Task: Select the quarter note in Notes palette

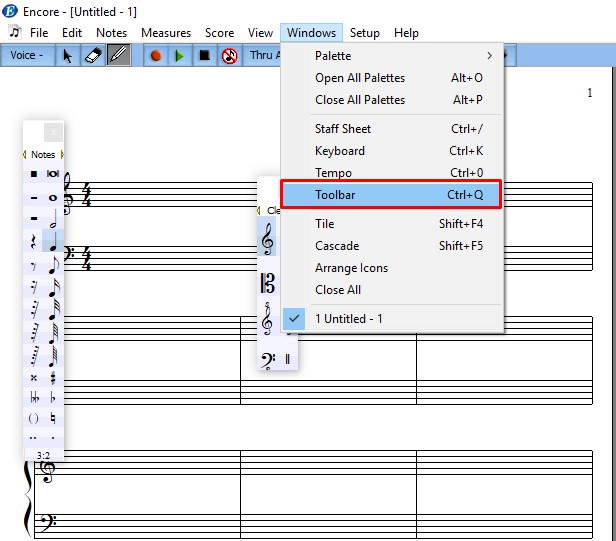Action: tap(53, 241)
